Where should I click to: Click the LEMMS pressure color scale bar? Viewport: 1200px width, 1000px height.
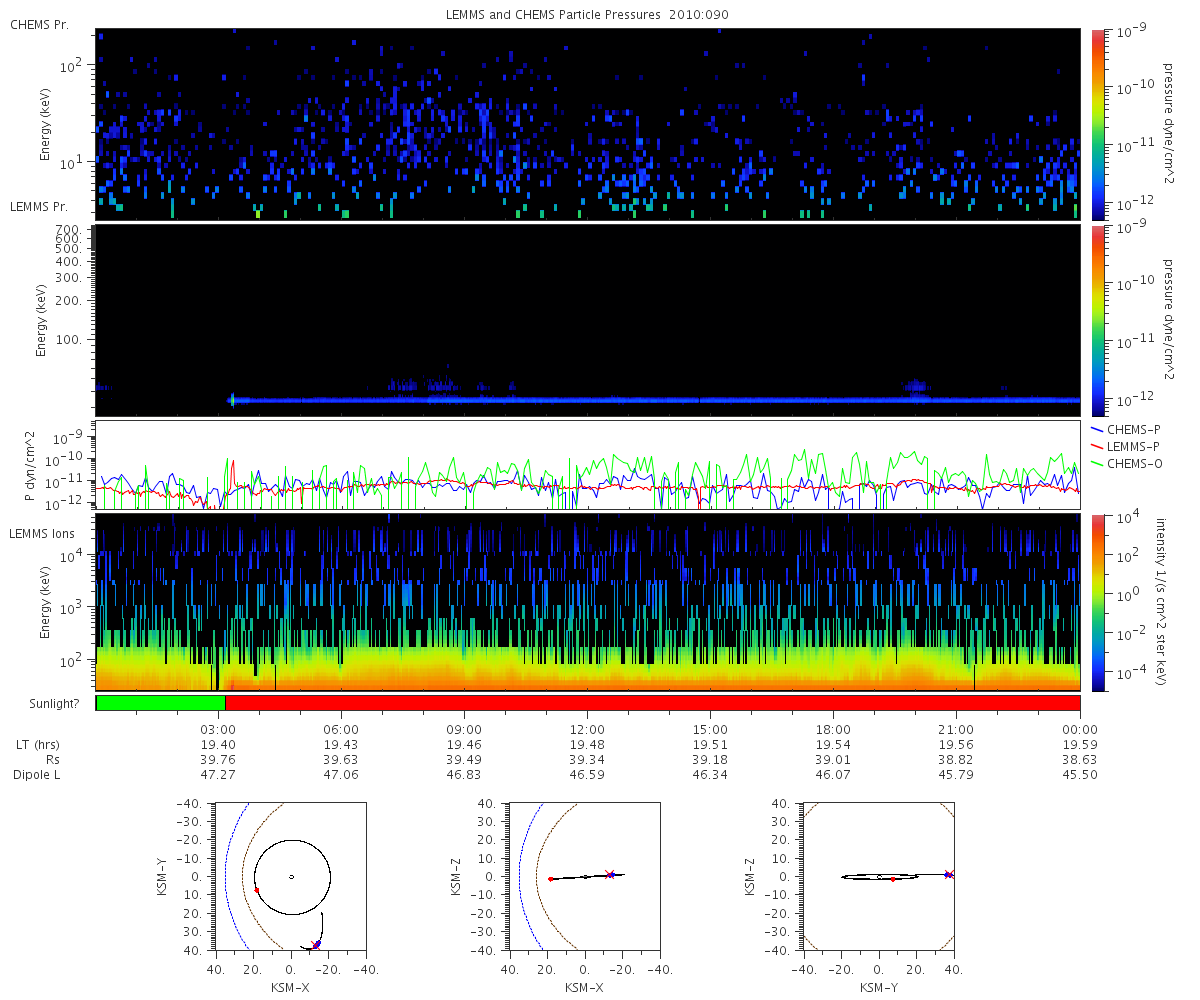tap(1097, 320)
